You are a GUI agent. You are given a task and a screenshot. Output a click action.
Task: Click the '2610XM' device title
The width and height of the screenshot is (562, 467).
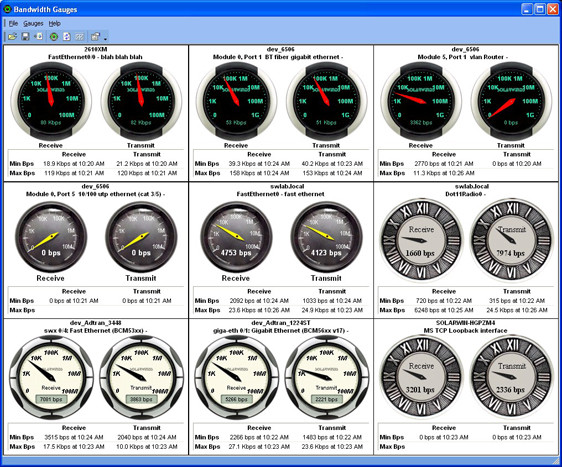coord(95,49)
